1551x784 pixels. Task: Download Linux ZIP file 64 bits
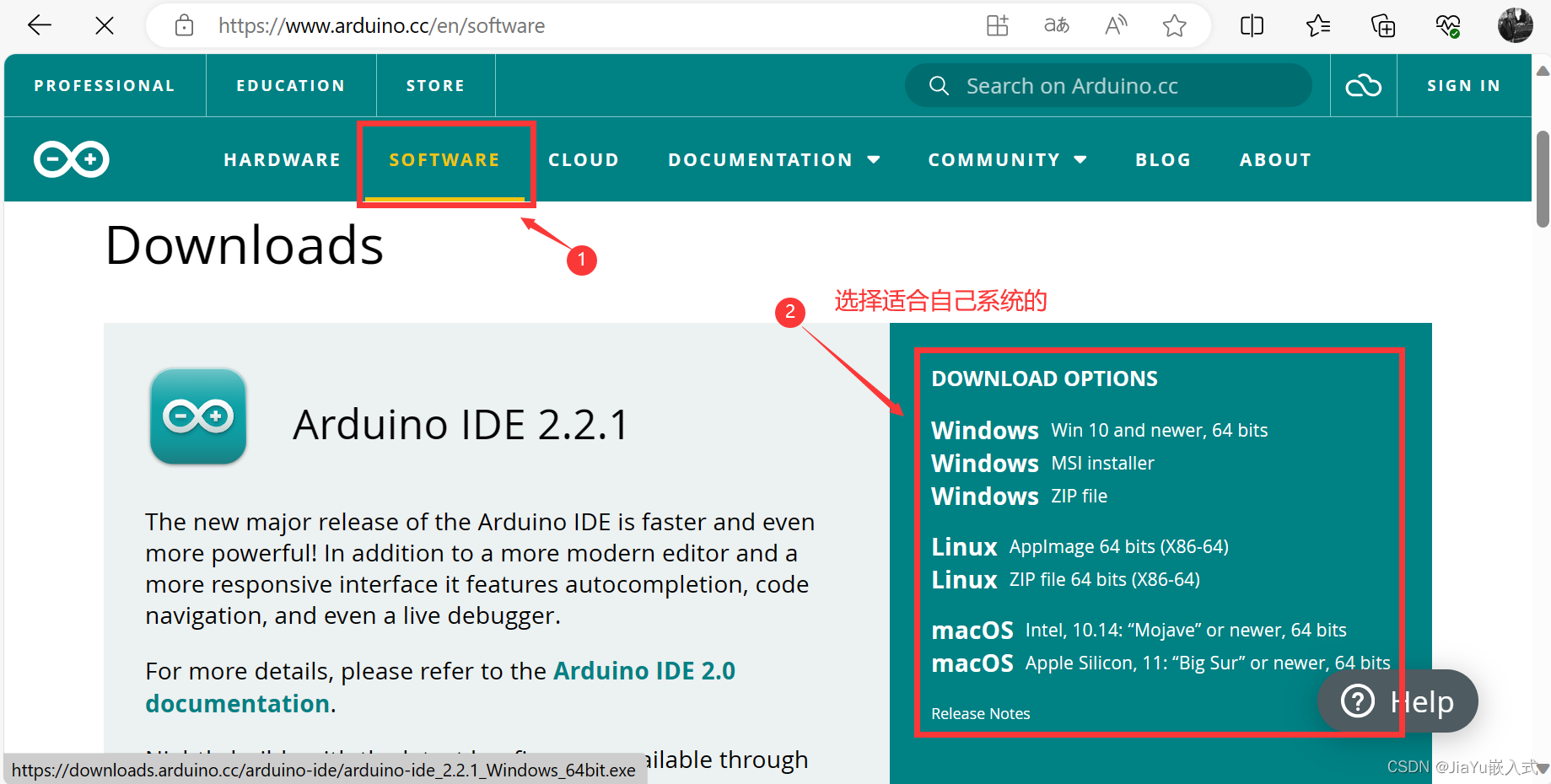pos(1065,579)
